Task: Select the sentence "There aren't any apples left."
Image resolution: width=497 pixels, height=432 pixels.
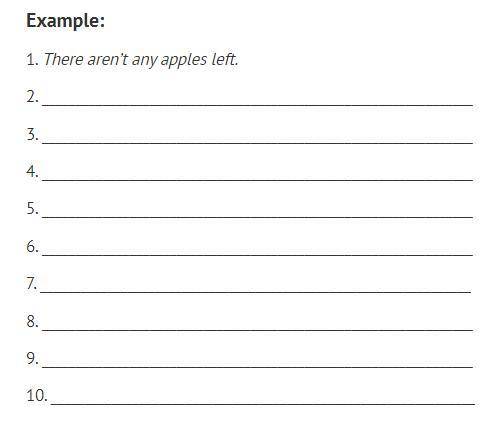Action: [x=141, y=60]
